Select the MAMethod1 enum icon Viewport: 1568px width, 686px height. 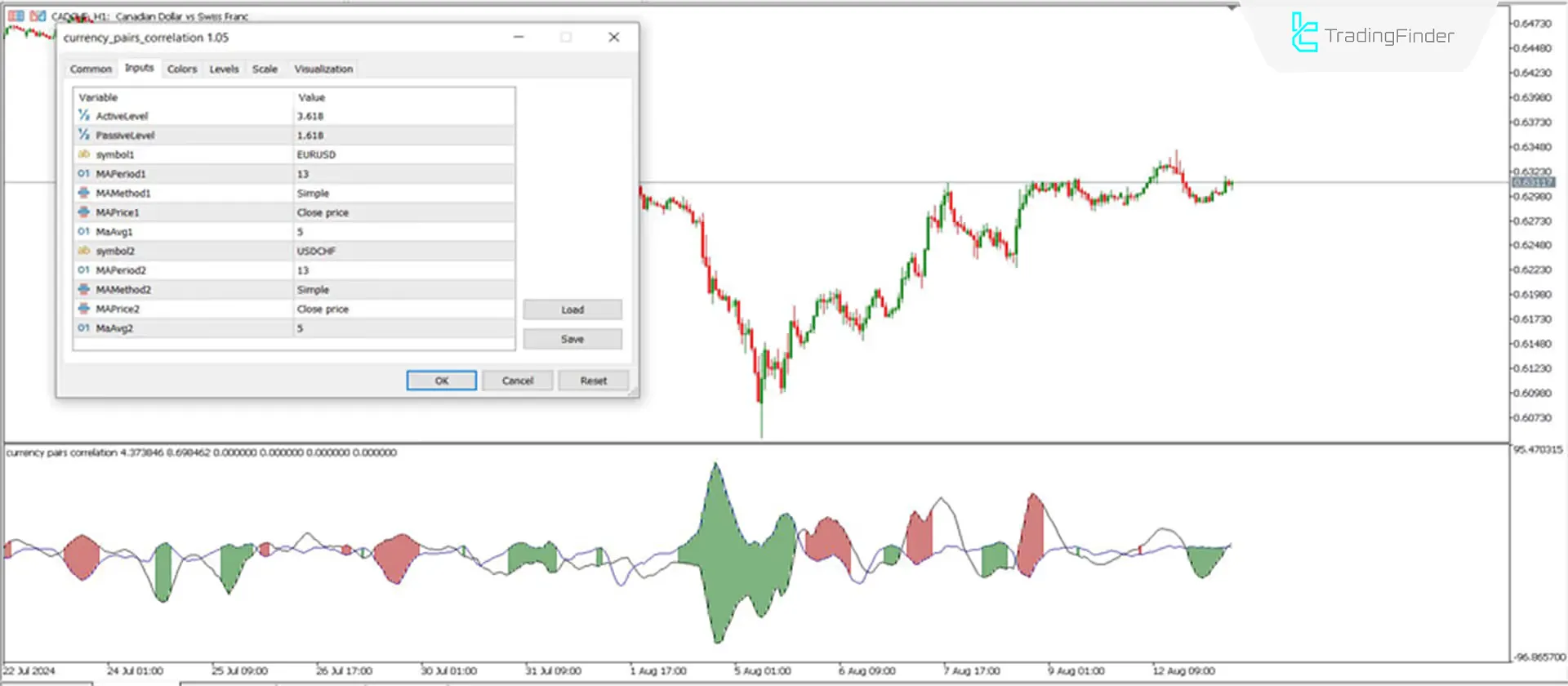(83, 193)
